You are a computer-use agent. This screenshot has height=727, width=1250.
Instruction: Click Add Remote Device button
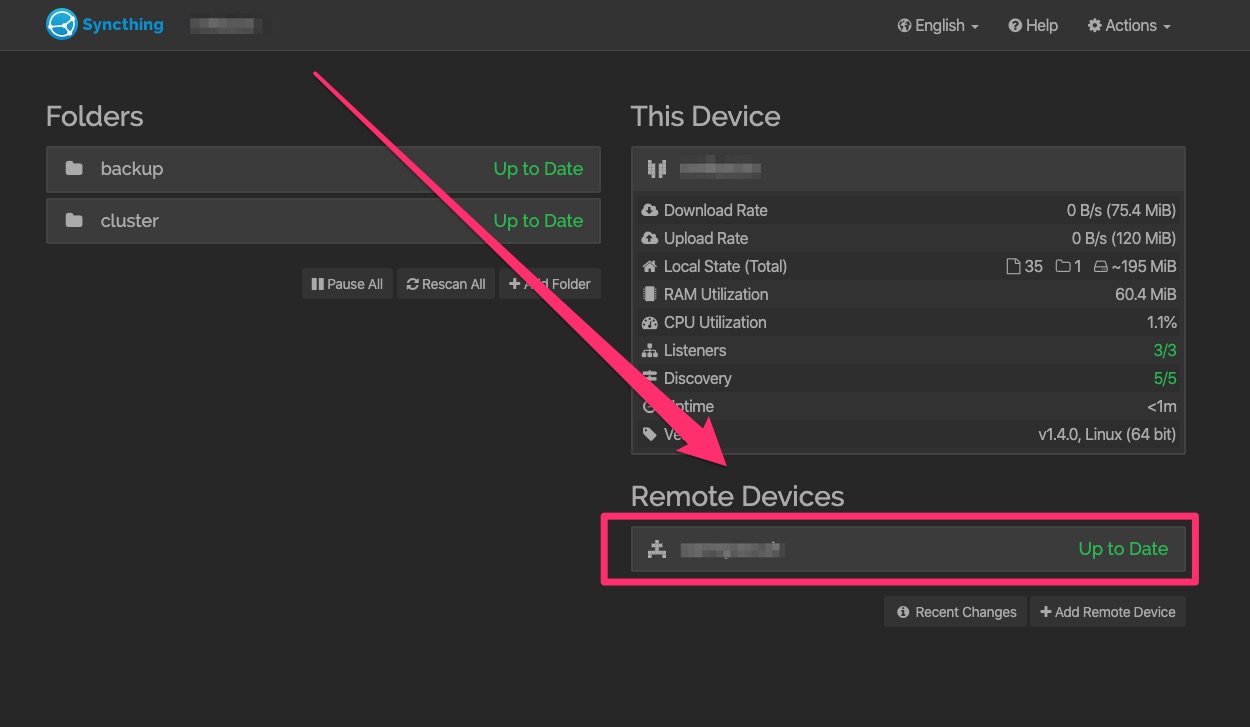(x=1108, y=612)
